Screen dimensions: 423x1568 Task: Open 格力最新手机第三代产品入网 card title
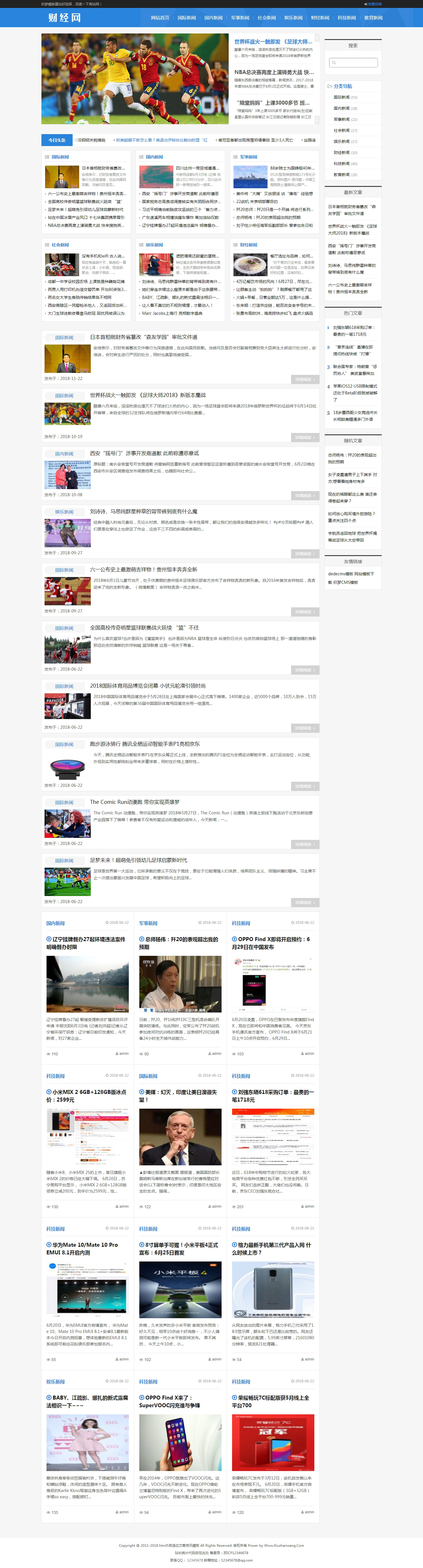[272, 1248]
